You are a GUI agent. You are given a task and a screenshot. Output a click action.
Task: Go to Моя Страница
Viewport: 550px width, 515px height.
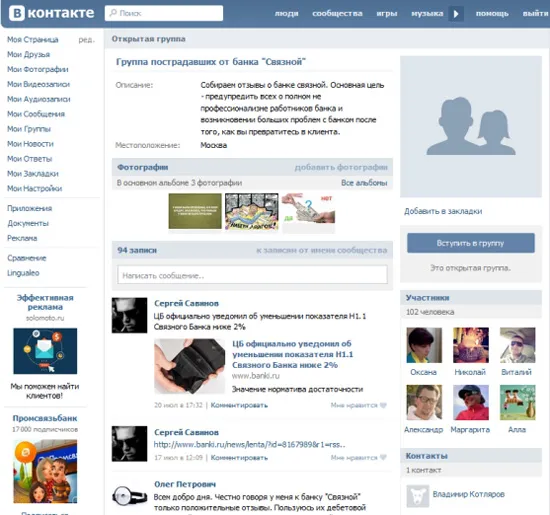[x=33, y=40]
